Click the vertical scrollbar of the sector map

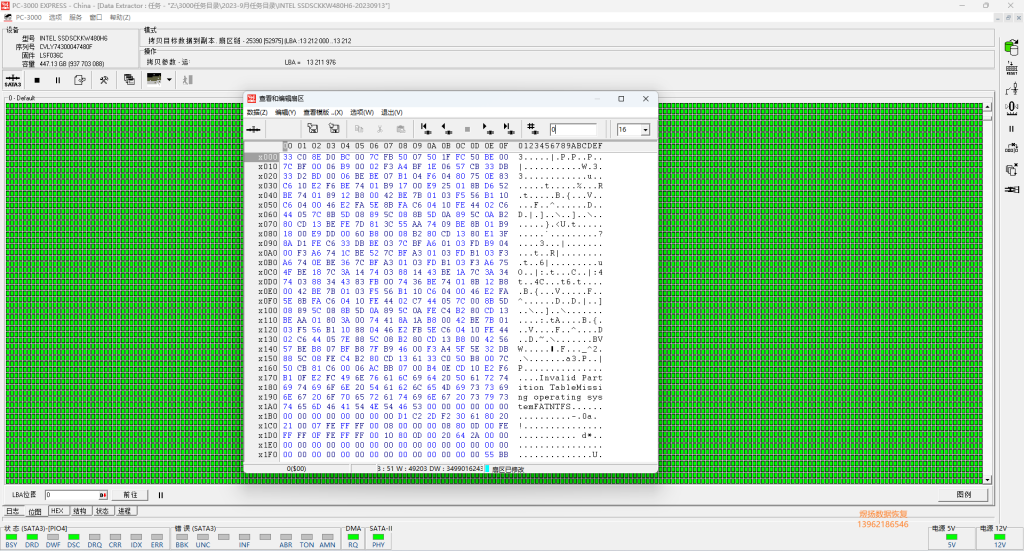pos(987,293)
